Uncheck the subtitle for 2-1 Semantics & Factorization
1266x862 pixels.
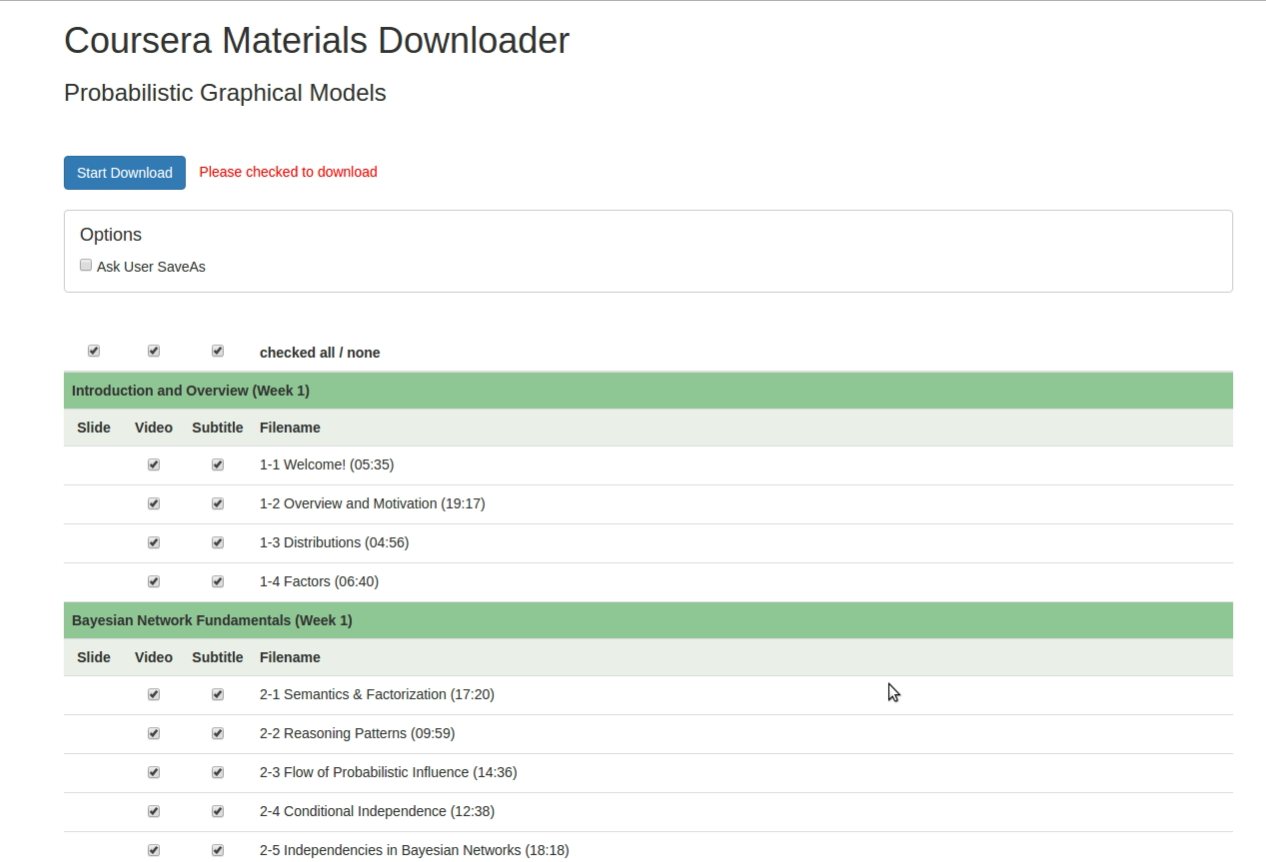(x=217, y=694)
